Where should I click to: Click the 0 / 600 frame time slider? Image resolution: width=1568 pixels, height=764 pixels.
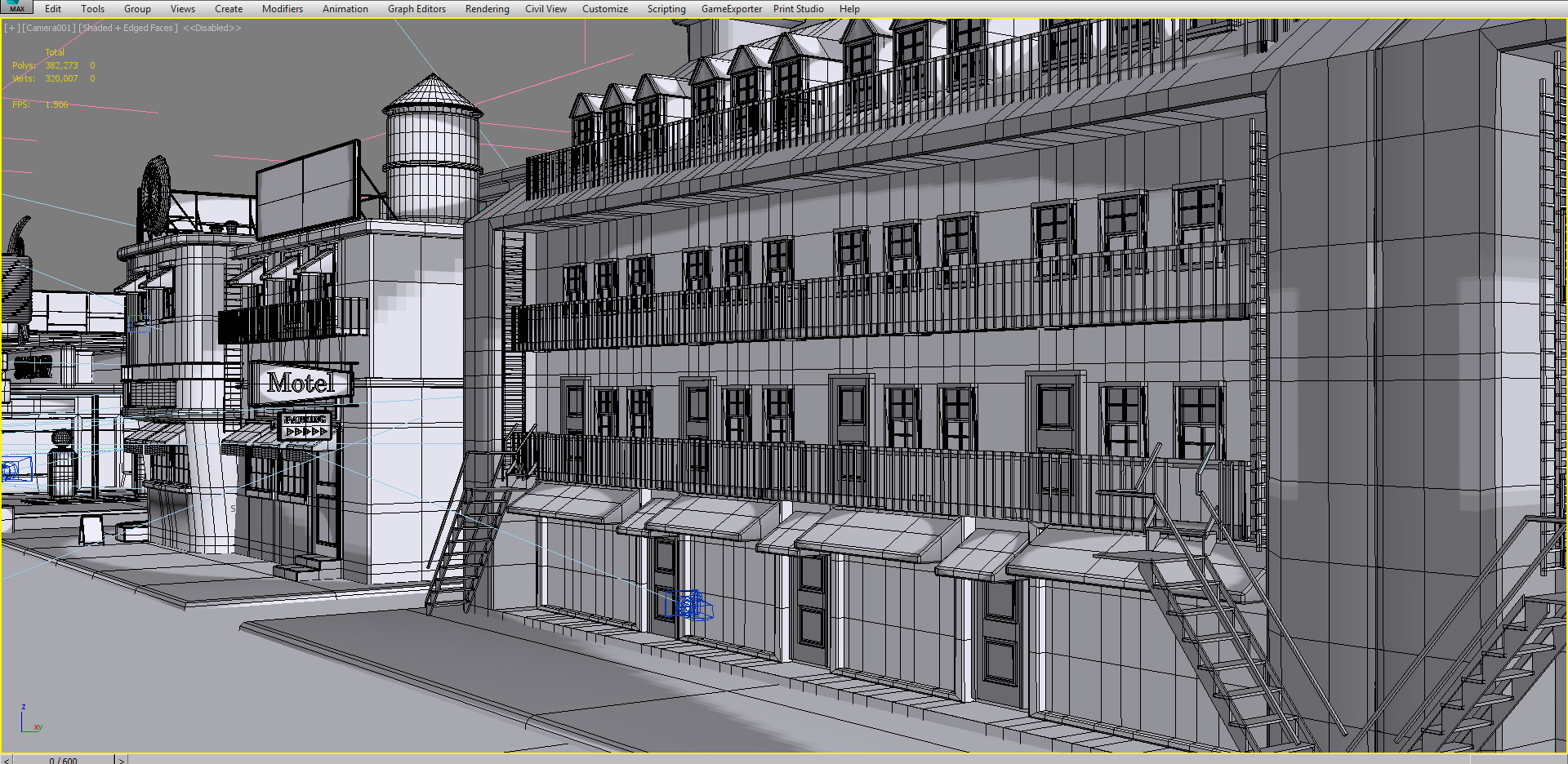click(65, 759)
